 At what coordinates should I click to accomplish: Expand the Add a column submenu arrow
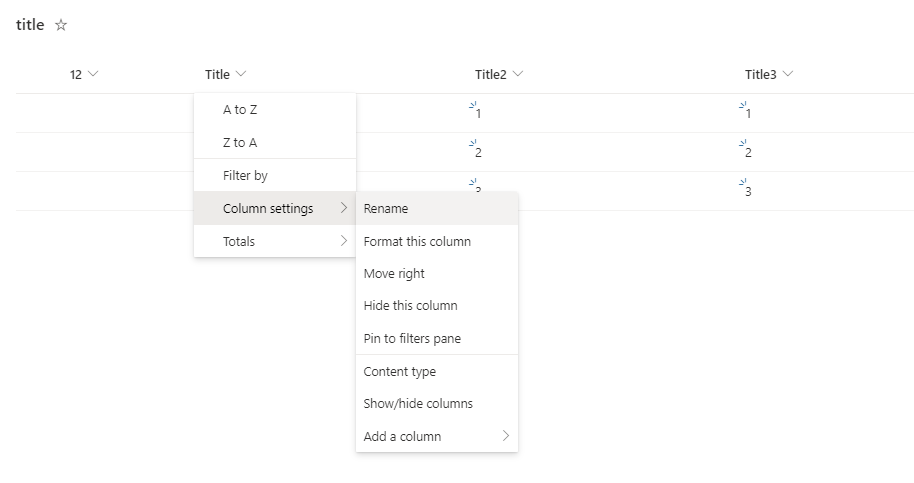[x=505, y=436]
